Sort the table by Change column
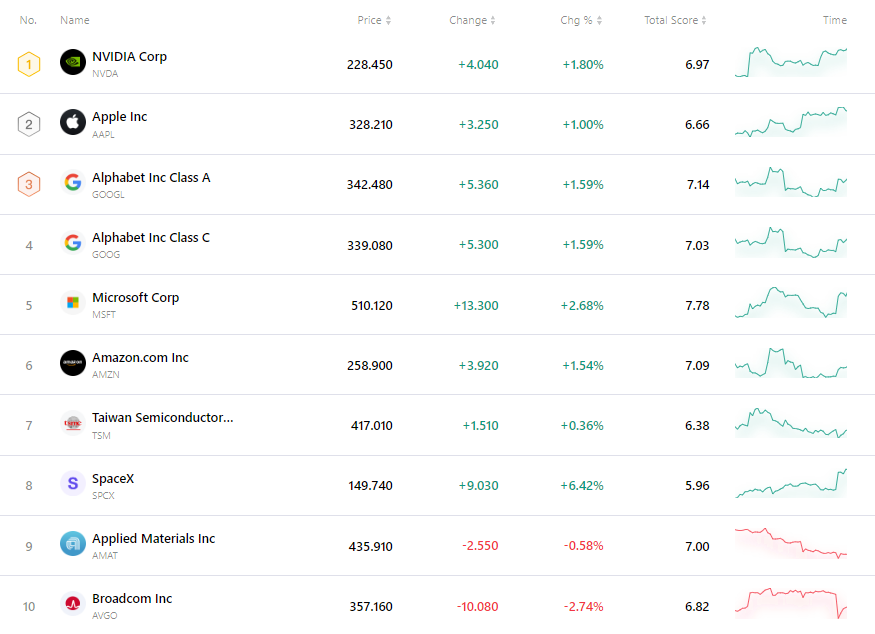 click(472, 20)
